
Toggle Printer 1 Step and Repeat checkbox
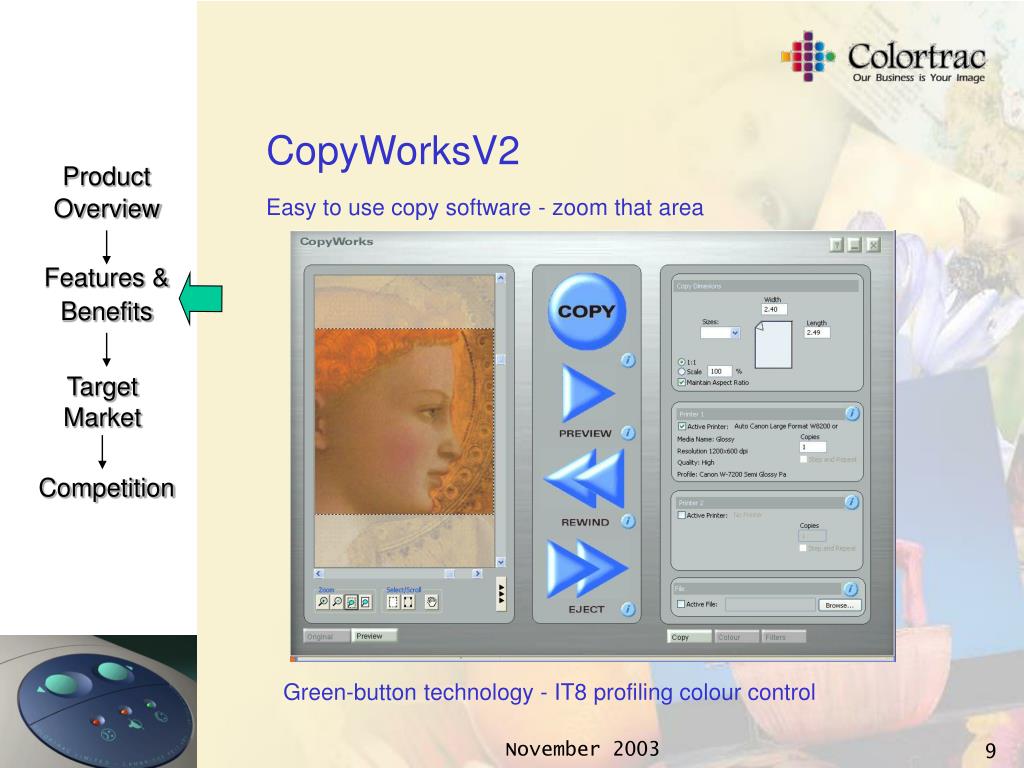[803, 459]
